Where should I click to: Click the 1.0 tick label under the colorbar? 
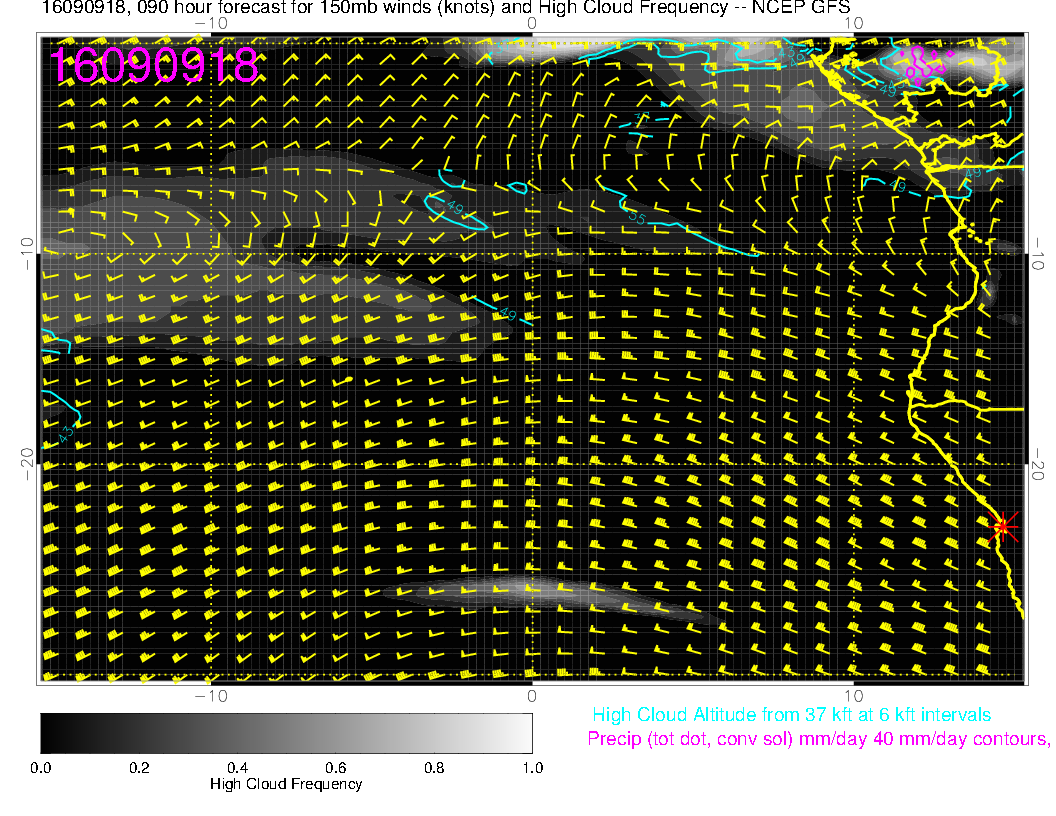(532, 768)
